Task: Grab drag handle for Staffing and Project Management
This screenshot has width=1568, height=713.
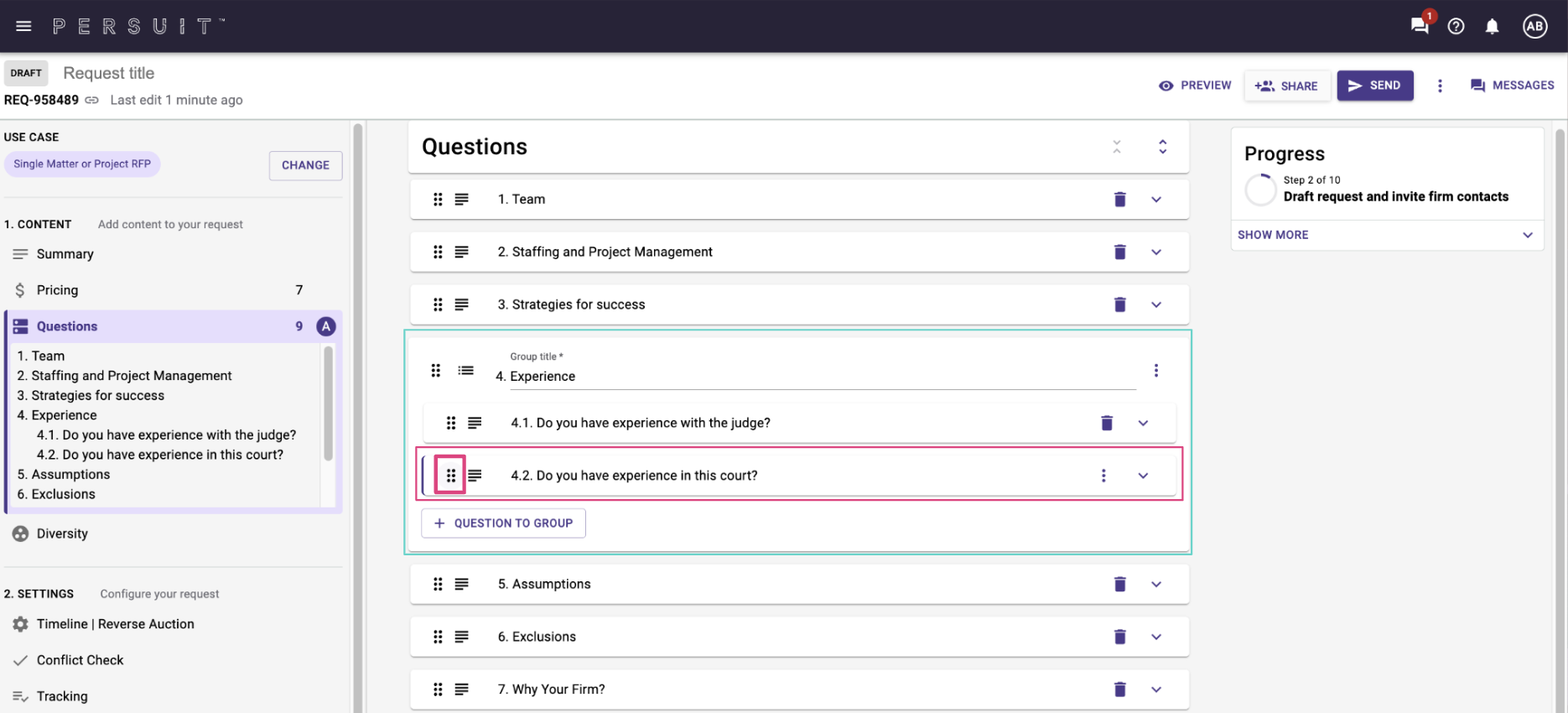Action: coord(438,252)
